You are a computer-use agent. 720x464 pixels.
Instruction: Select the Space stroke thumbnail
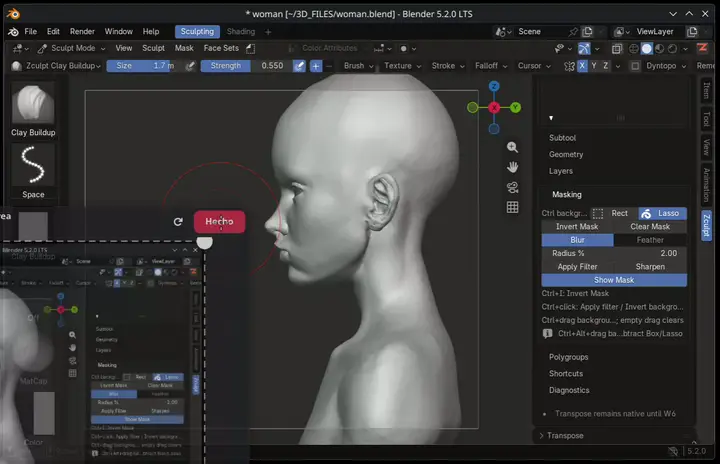pos(33,165)
